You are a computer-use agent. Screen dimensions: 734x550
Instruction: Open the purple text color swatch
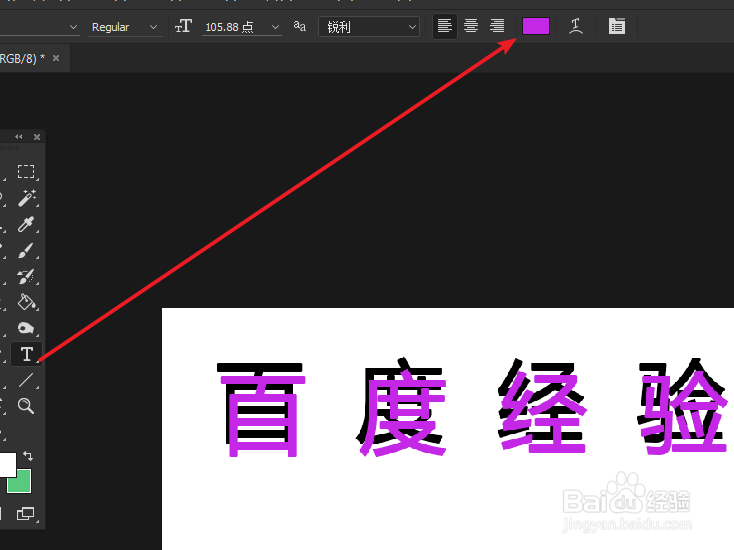536,26
